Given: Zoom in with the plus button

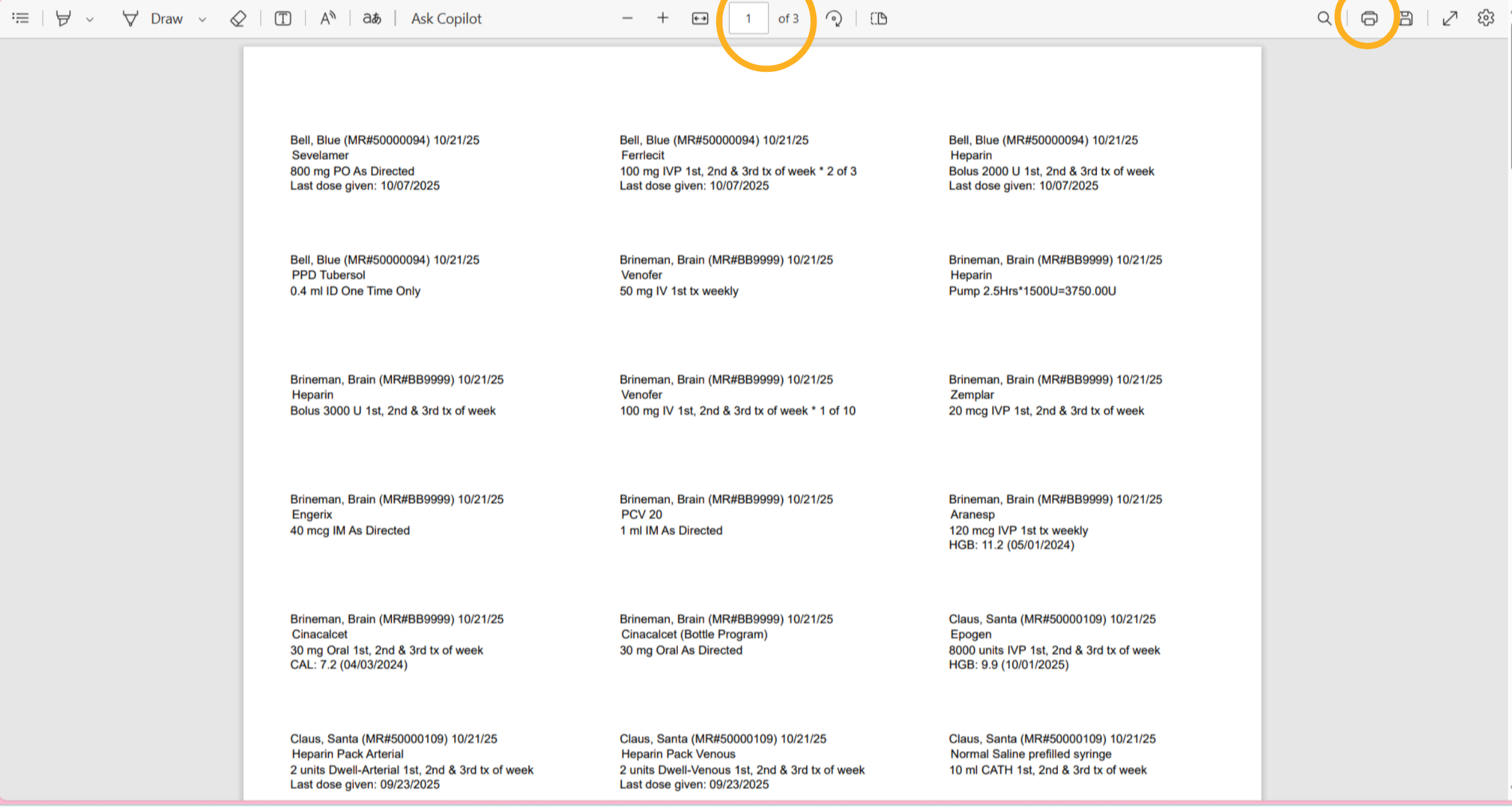Looking at the screenshot, I should (662, 18).
